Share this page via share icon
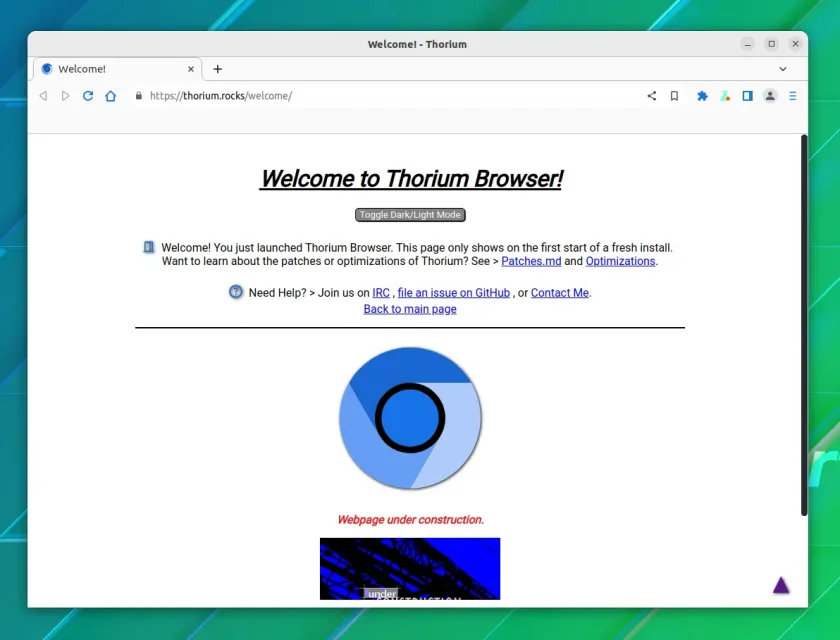This screenshot has width=840, height=640. point(651,96)
